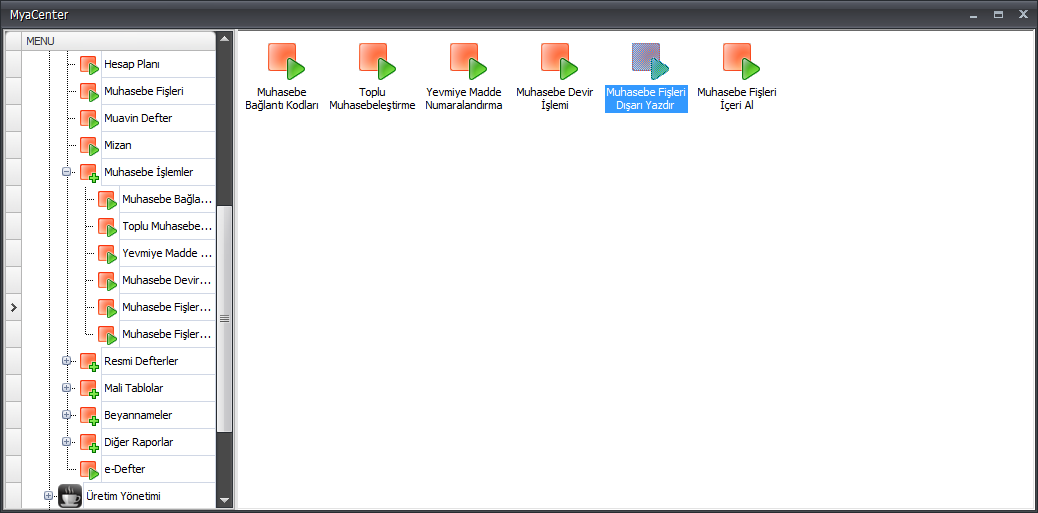The width and height of the screenshot is (1038, 513).
Task: Click Hesap Planı tree icon
Action: pyautogui.click(x=89, y=65)
